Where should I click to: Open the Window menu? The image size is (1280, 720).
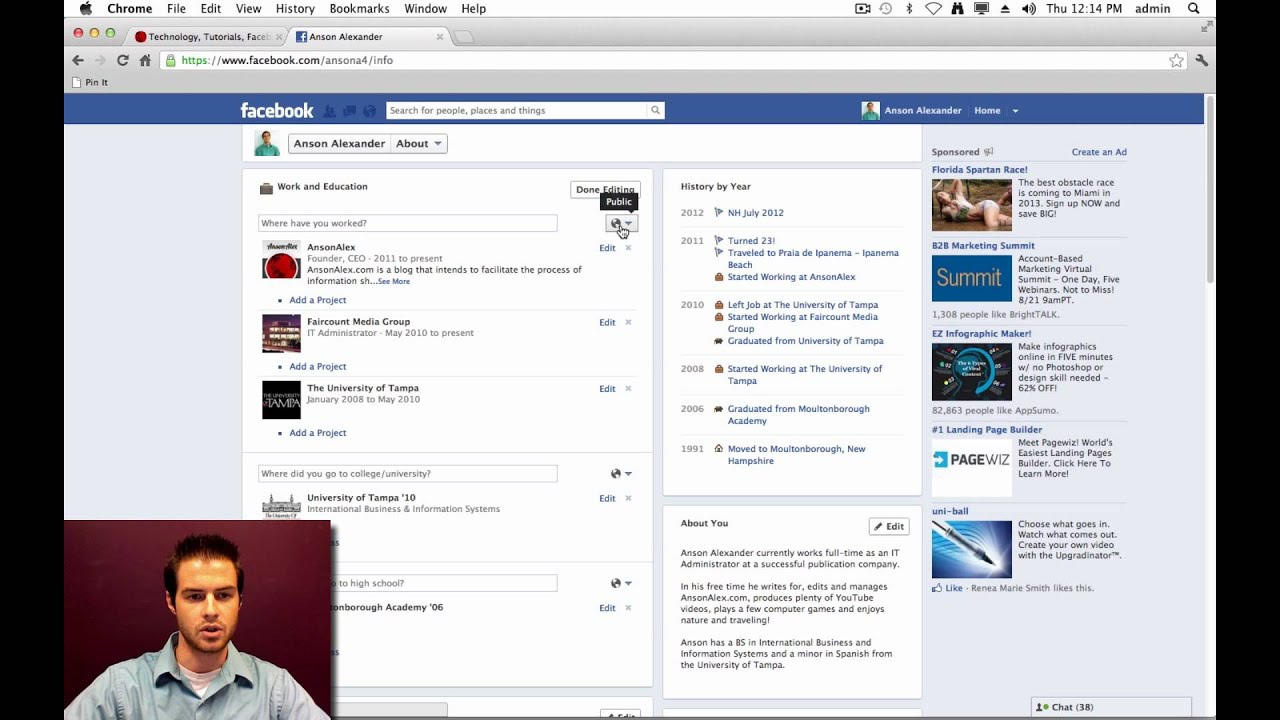point(426,8)
